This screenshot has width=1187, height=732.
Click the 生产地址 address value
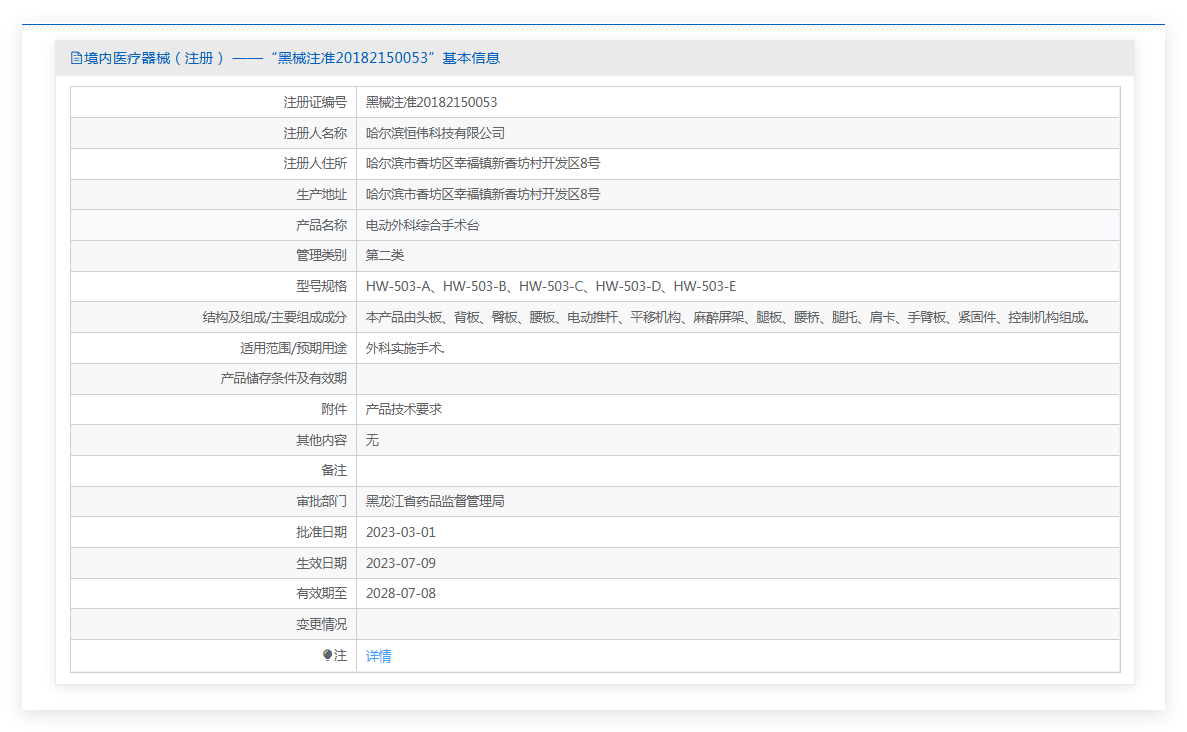click(x=482, y=195)
